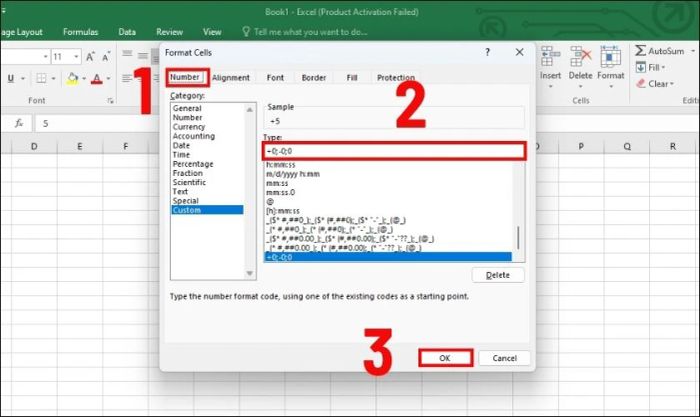Image resolution: width=700 pixels, height=417 pixels.
Task: Select Custom category
Action: click(208, 210)
